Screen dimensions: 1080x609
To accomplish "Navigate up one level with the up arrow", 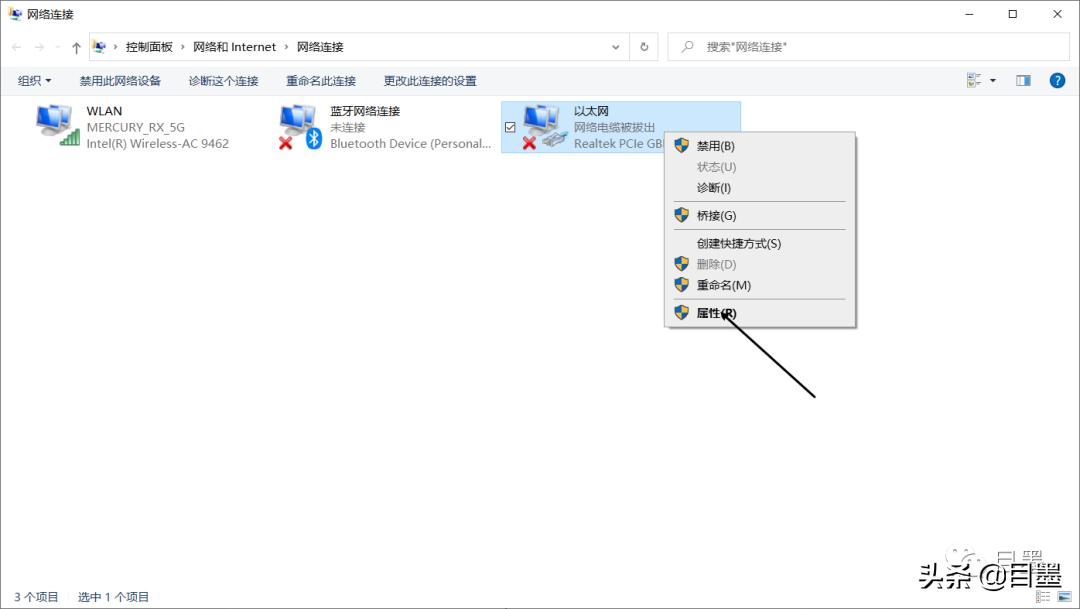I will click(x=76, y=46).
